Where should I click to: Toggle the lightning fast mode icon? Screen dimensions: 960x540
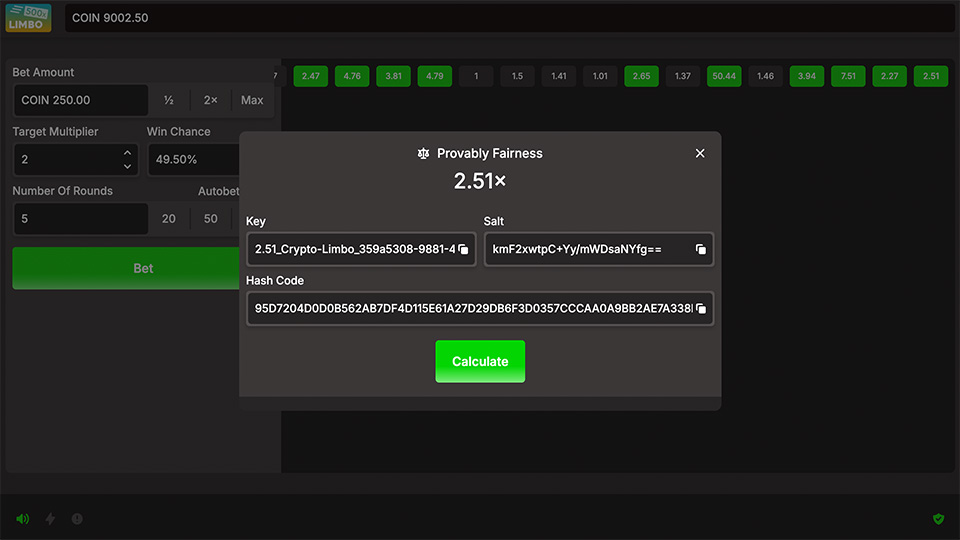50,519
